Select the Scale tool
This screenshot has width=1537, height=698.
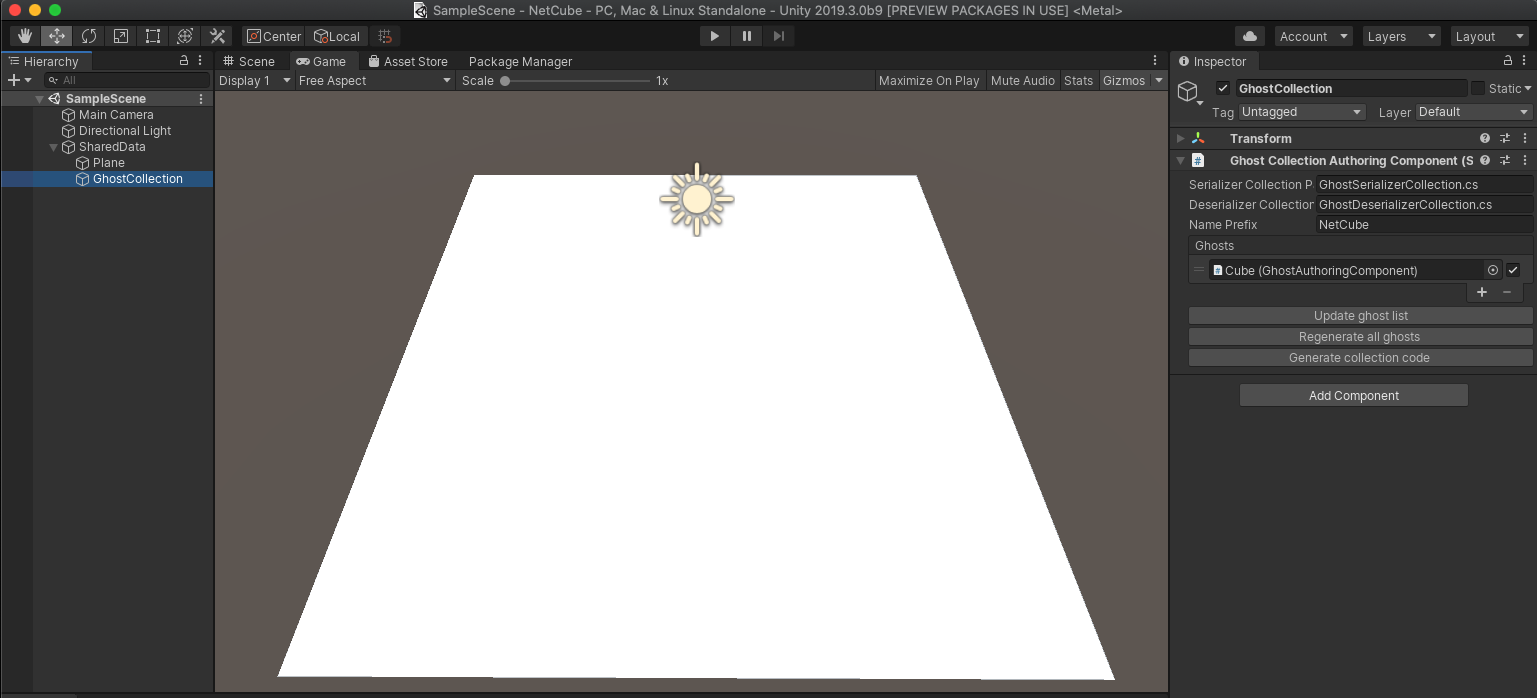coord(121,36)
